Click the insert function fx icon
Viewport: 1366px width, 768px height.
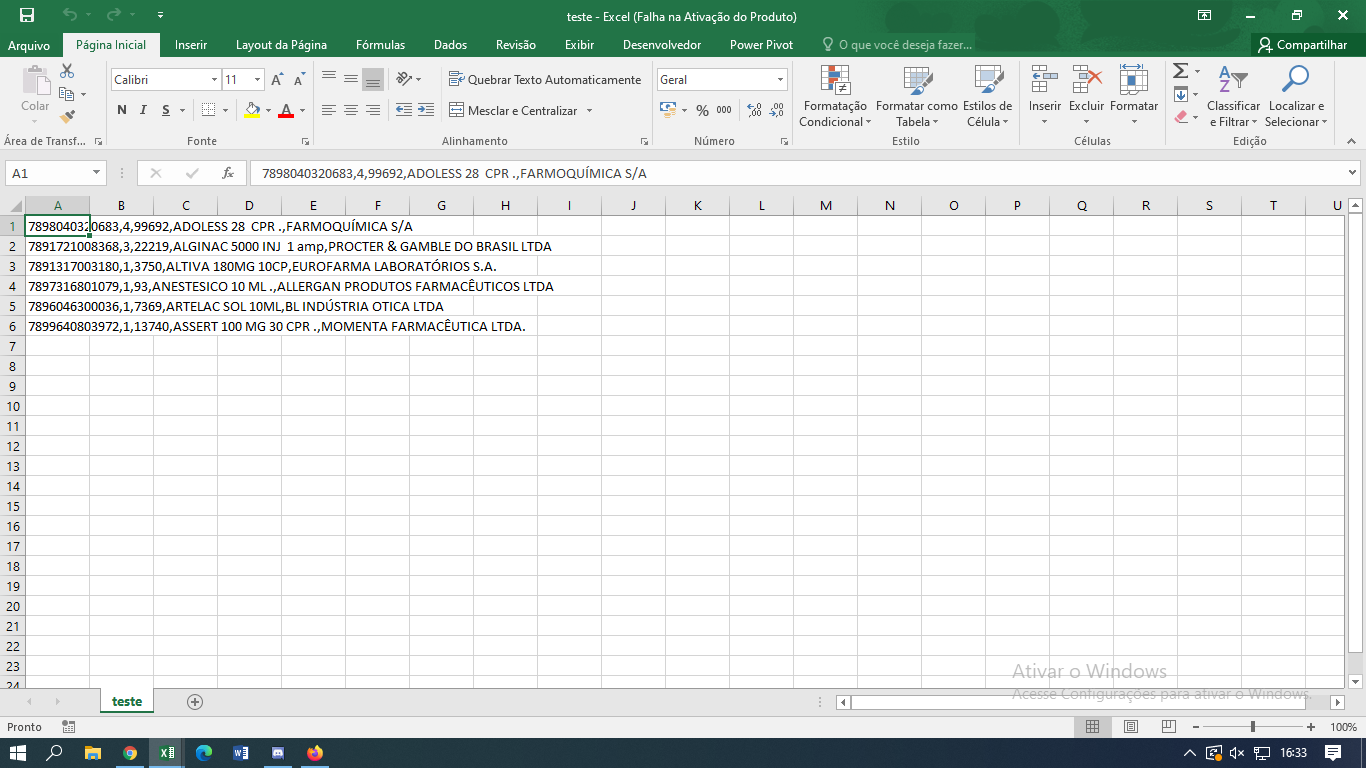coord(228,173)
